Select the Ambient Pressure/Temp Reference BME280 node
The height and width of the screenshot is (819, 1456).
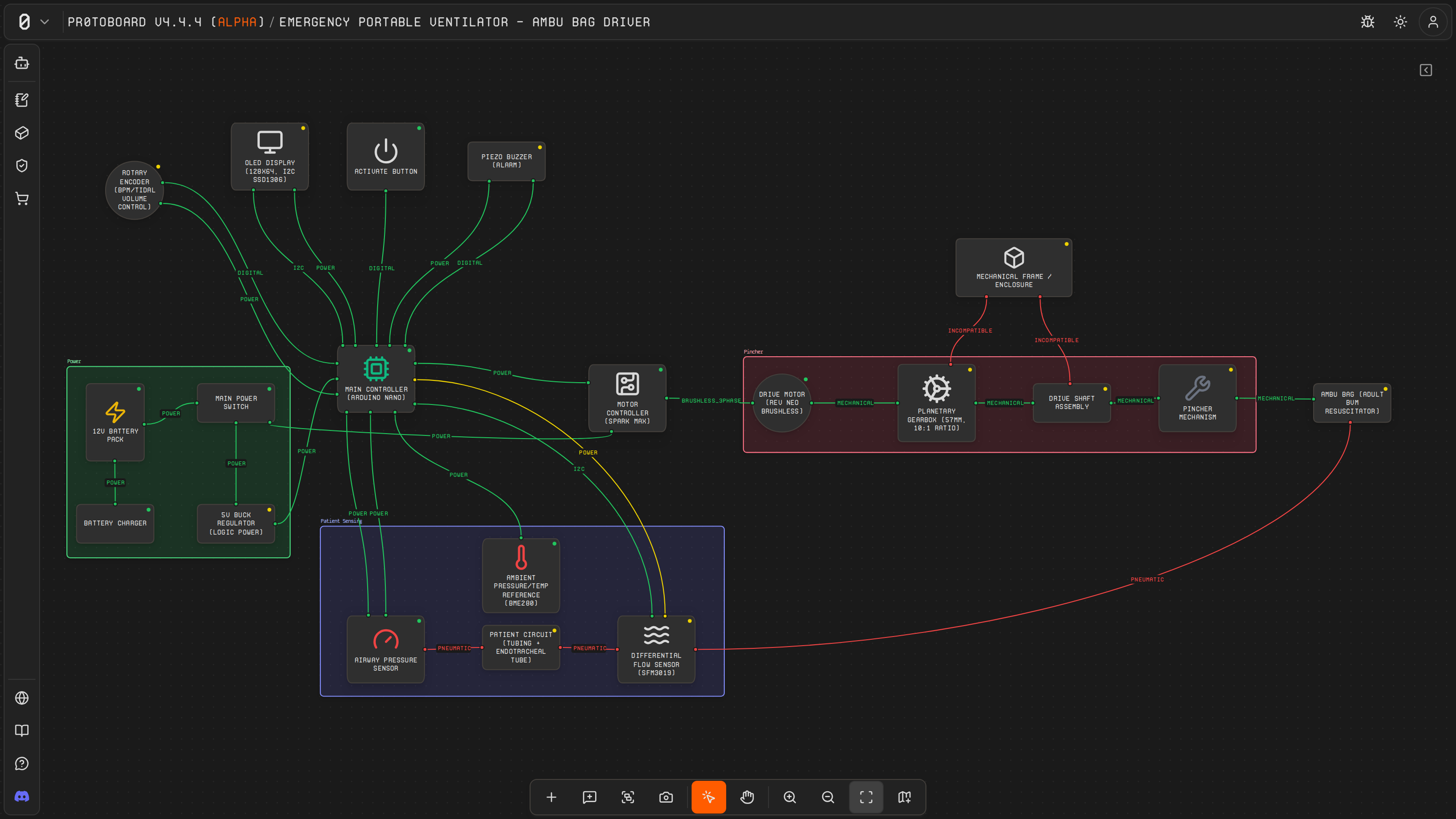point(521,576)
